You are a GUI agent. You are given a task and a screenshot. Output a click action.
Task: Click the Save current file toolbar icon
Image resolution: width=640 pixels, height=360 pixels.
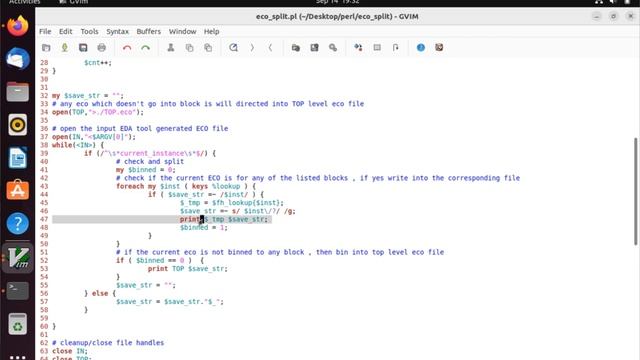(64, 48)
